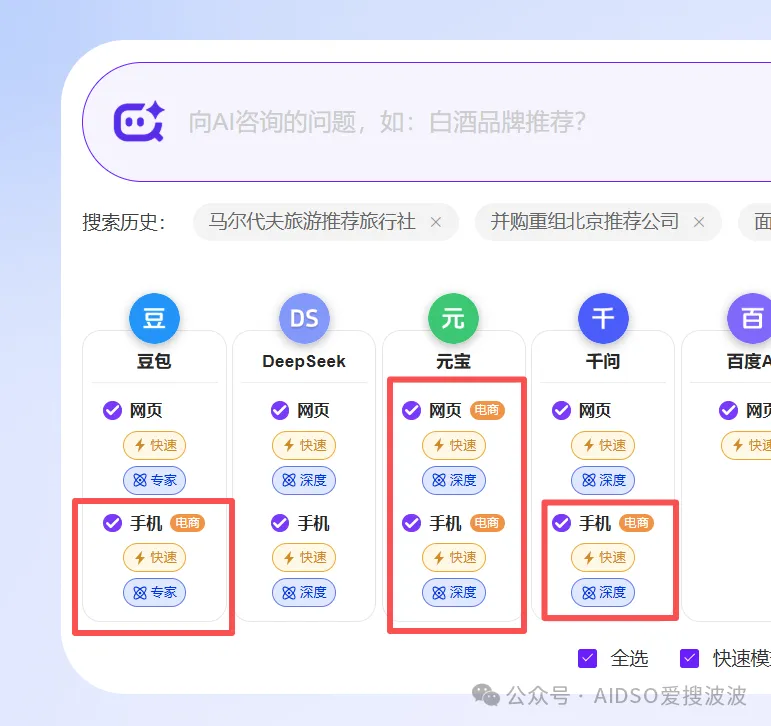Uncheck 手机 under 豆包
771x726 pixels.
coord(113,522)
